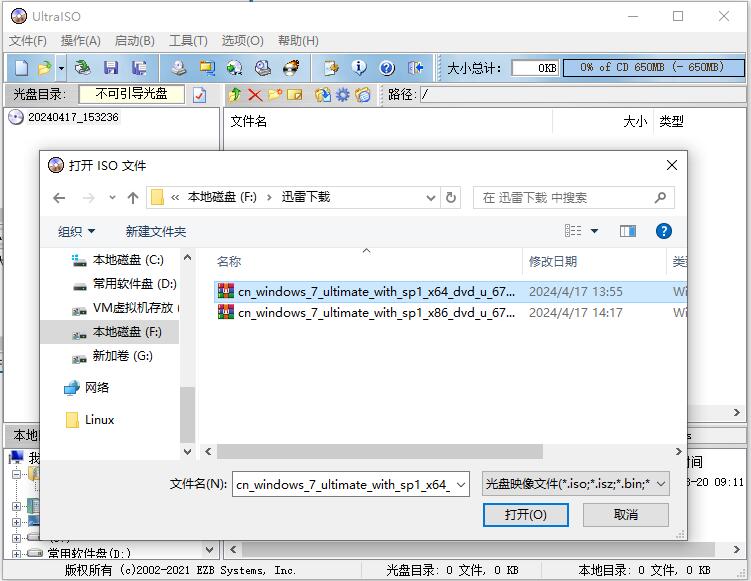
Task: Toggle the preview pane icon
Action: coord(627,231)
